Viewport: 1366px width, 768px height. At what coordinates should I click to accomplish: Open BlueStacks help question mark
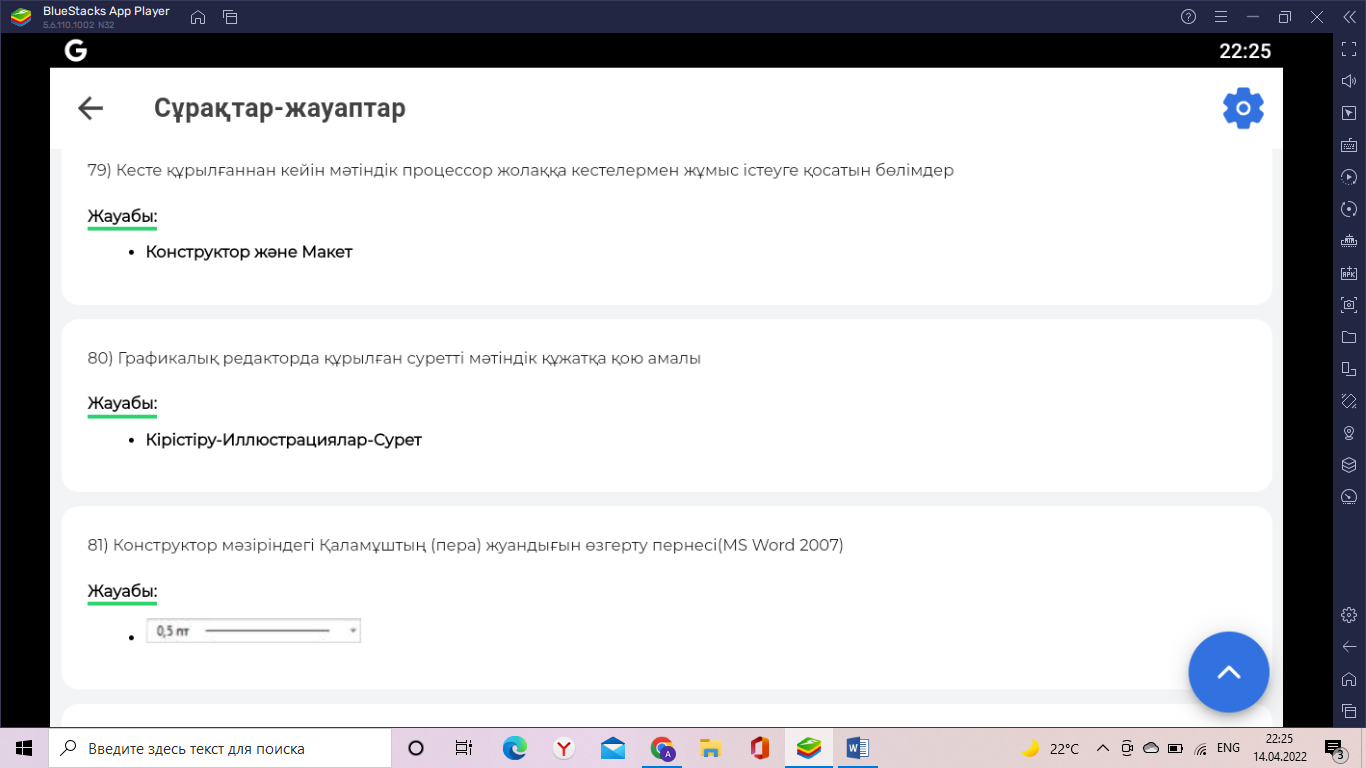click(1188, 17)
